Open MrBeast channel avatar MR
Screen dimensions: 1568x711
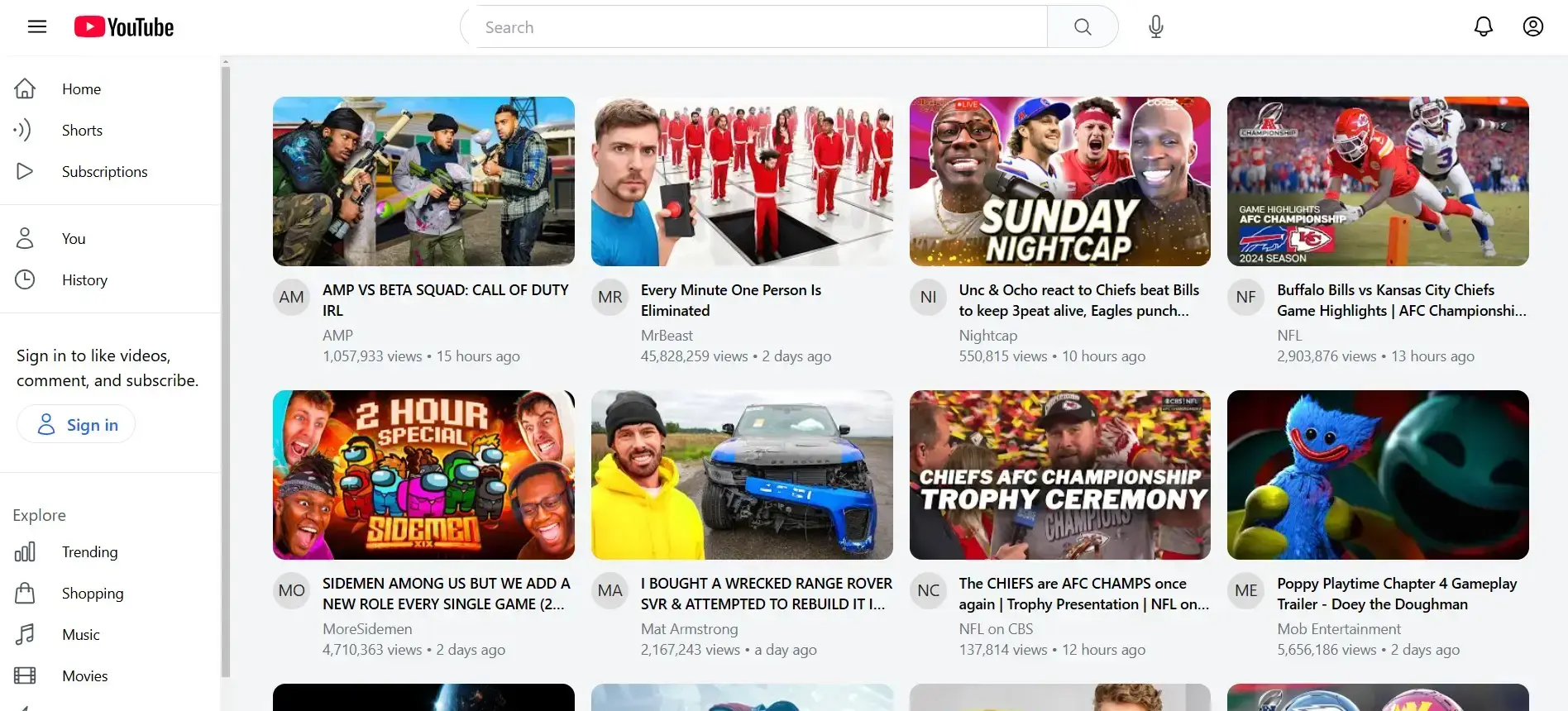coord(610,297)
